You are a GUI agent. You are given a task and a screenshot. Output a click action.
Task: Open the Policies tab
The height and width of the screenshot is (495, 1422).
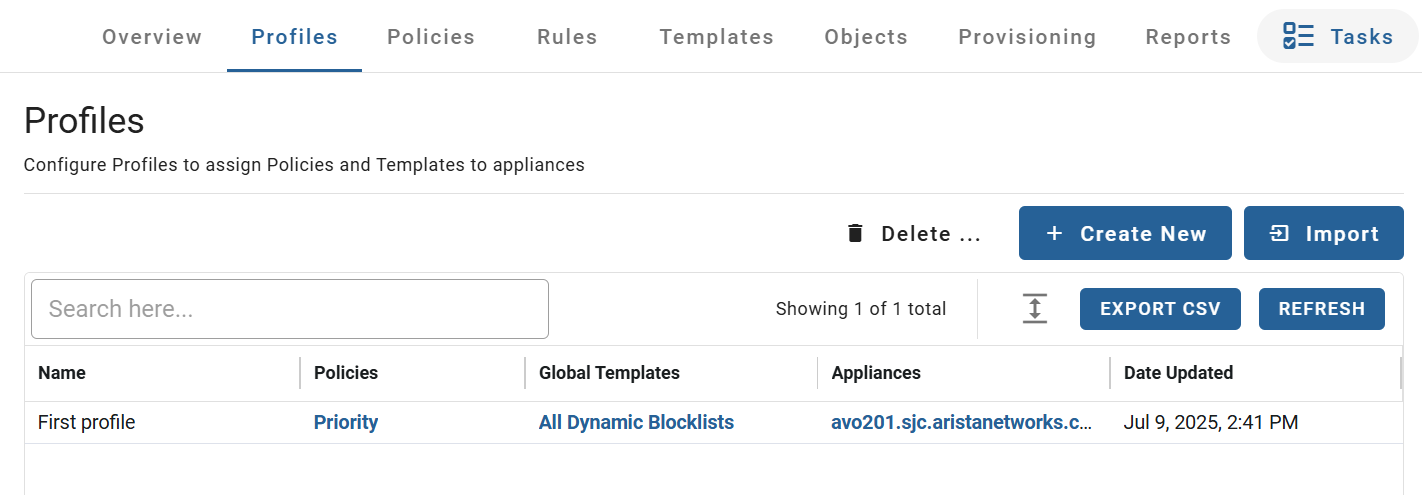tap(431, 37)
